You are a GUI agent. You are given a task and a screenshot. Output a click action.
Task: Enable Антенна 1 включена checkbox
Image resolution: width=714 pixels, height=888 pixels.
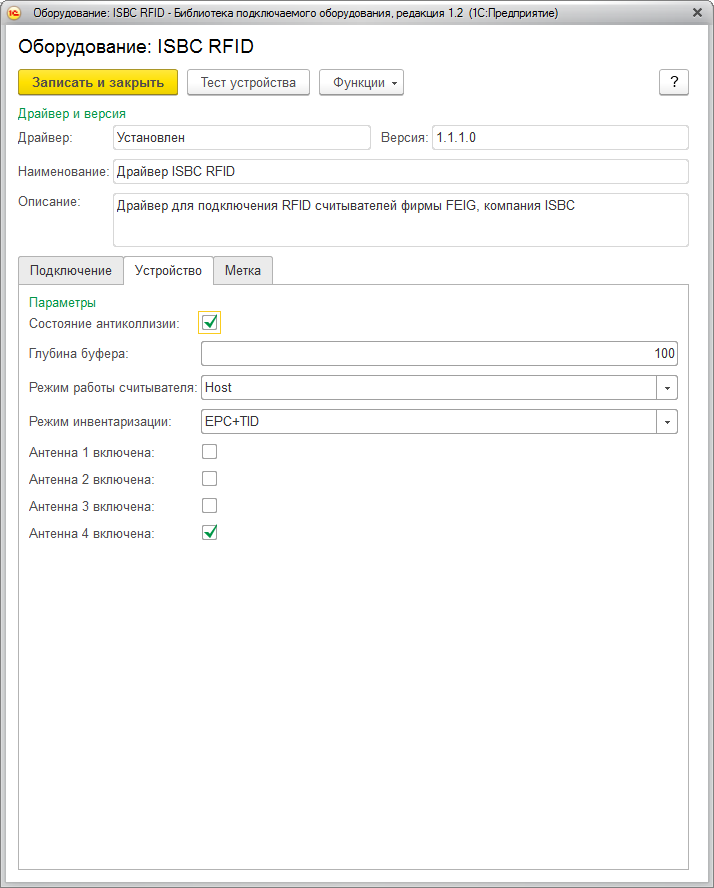(x=210, y=452)
